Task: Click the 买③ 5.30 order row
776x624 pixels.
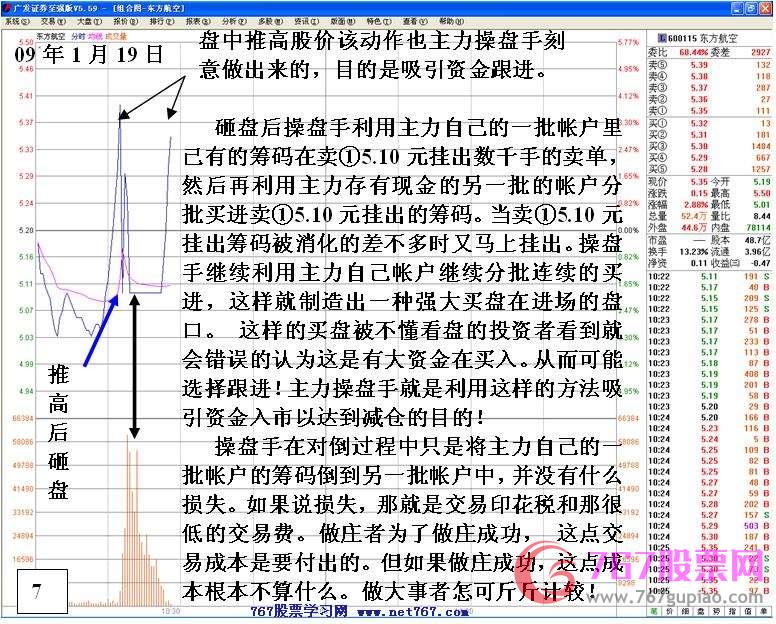Action: [710, 146]
